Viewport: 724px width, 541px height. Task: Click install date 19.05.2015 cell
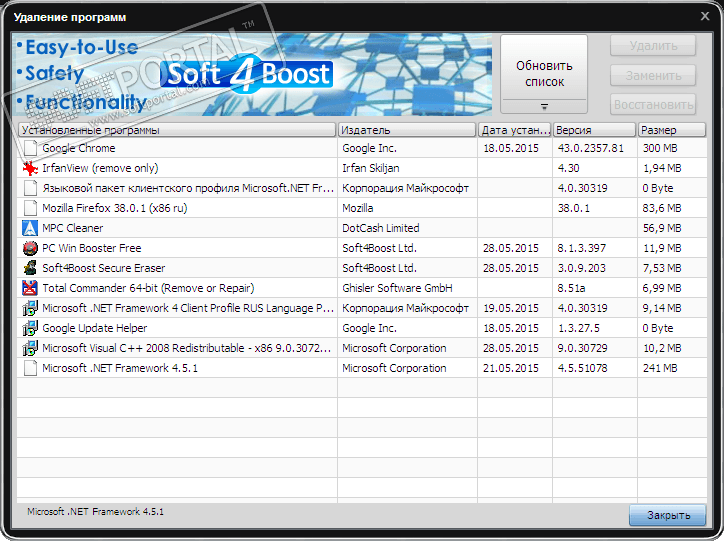pos(511,308)
